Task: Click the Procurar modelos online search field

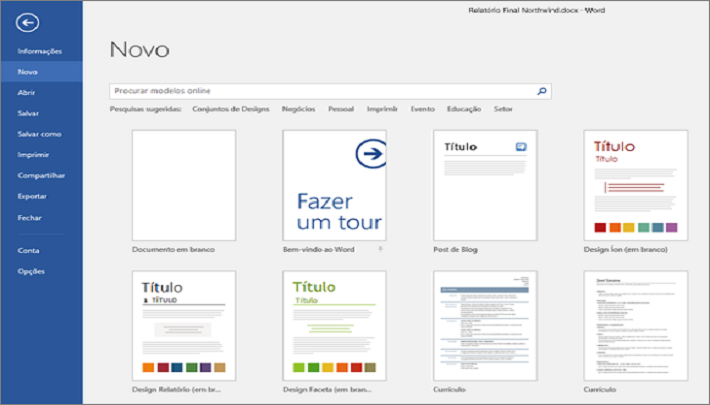Action: 320,91
